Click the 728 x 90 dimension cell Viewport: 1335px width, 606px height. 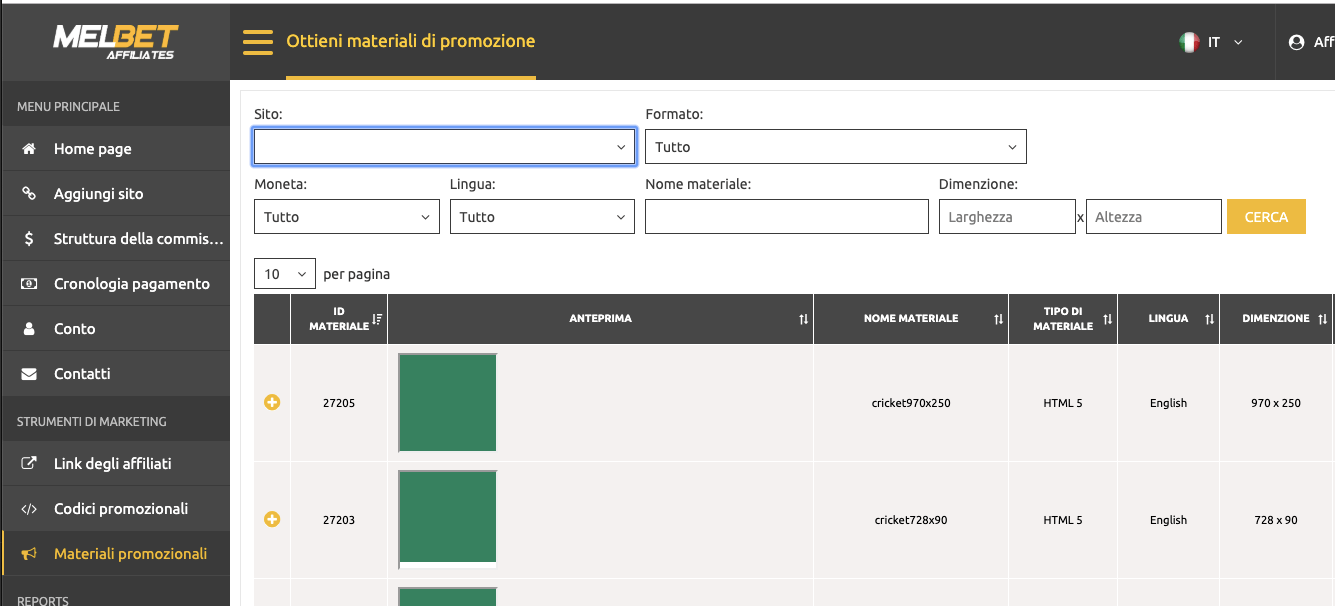[1276, 520]
